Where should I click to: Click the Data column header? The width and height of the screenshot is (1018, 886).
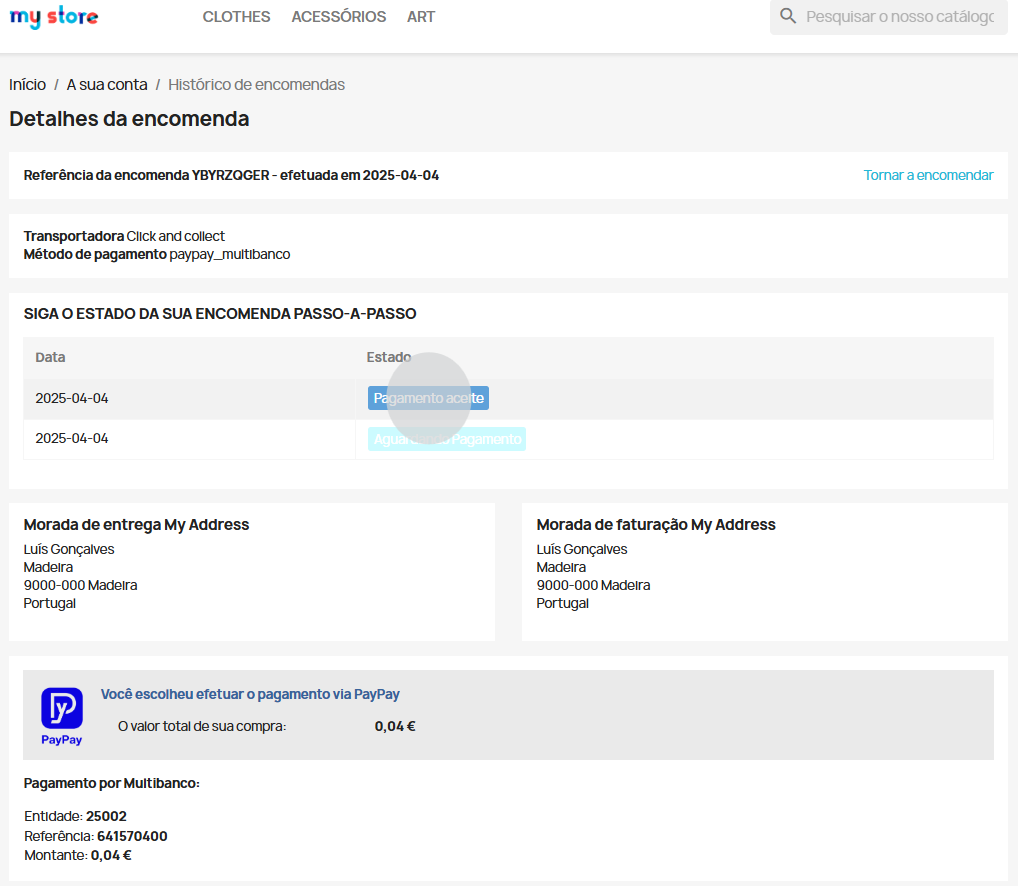50,357
